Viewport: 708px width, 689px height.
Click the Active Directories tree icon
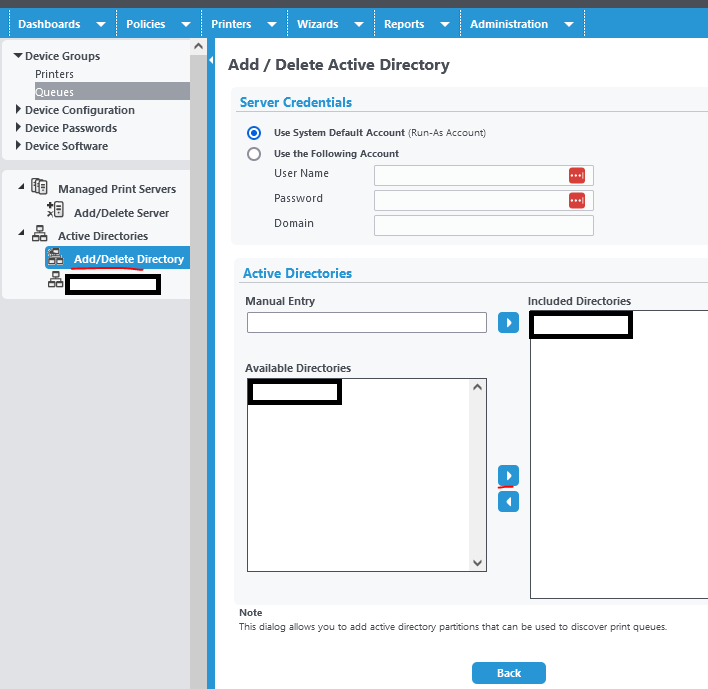tap(40, 235)
